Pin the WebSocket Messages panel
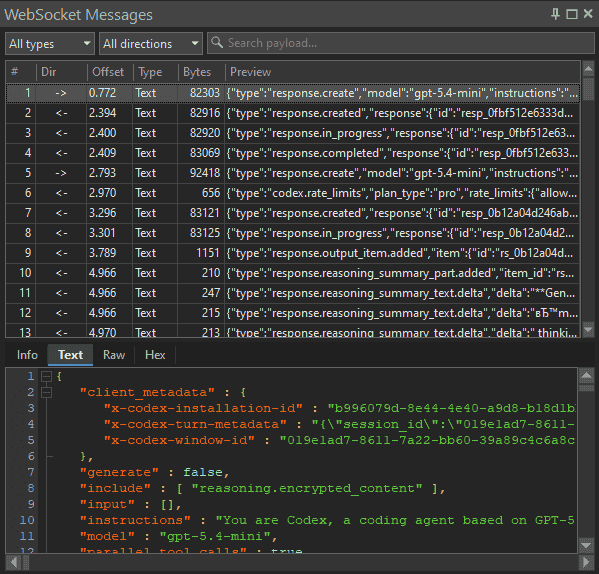Viewport: 599px width, 574px height. coord(555,14)
